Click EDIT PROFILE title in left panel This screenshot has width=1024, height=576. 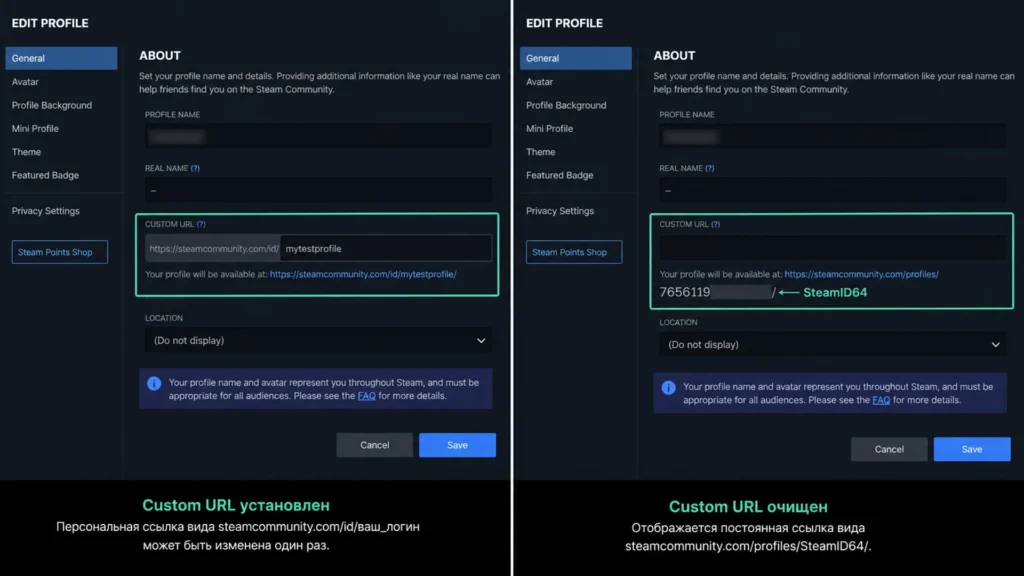point(50,24)
